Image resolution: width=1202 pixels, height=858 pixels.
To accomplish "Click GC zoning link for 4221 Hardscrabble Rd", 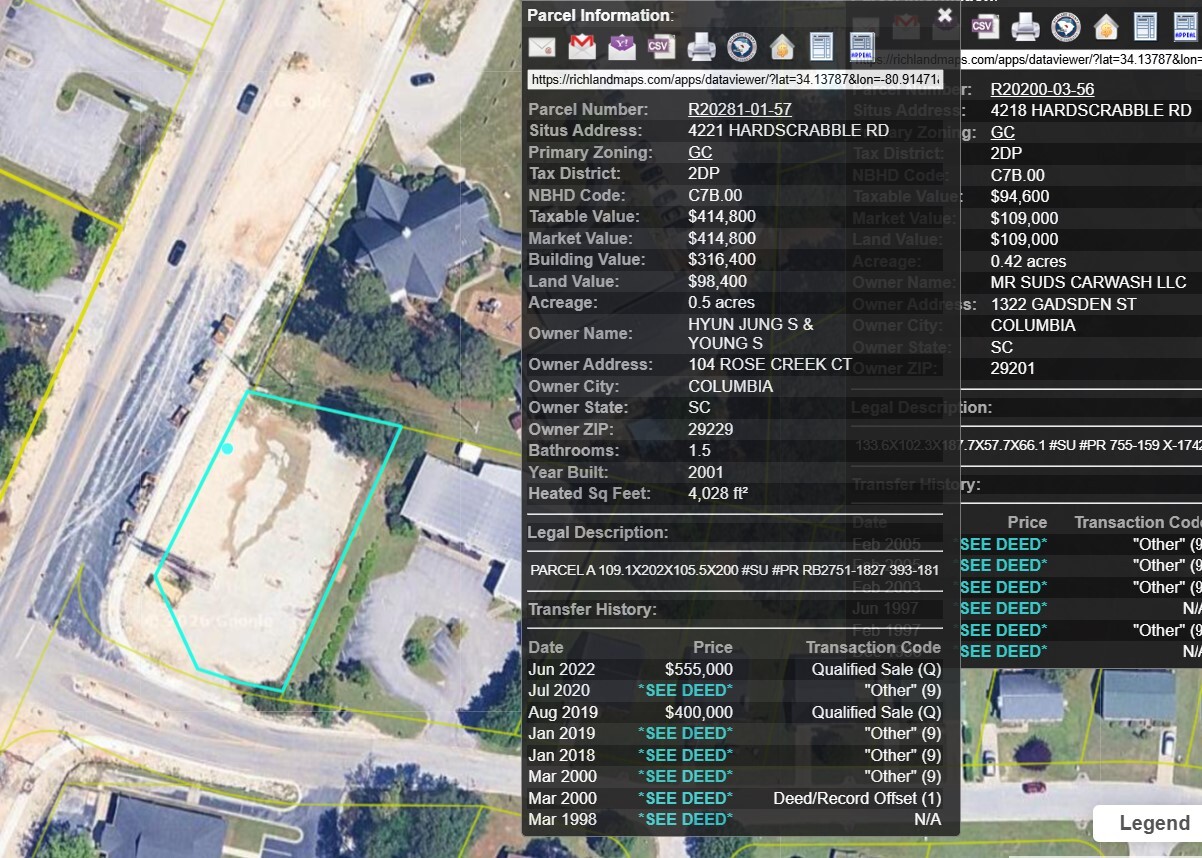I will tap(700, 153).
